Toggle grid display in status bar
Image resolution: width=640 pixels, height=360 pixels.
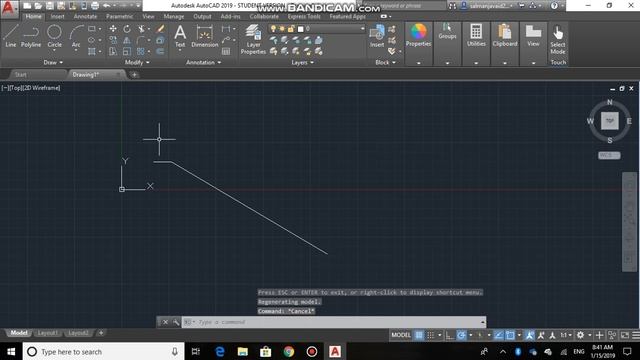point(419,335)
